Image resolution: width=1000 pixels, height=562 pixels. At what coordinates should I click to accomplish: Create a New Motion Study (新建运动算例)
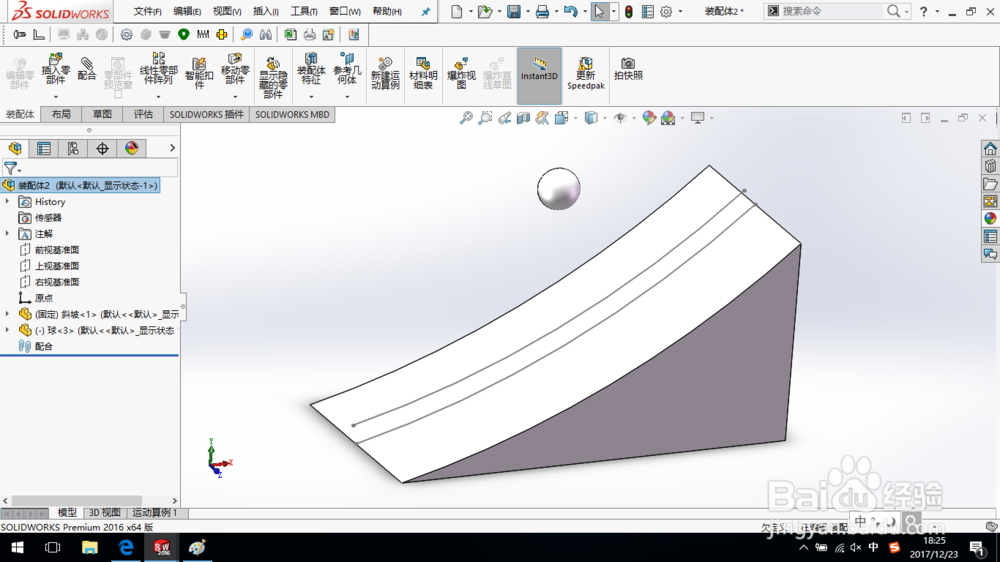385,73
